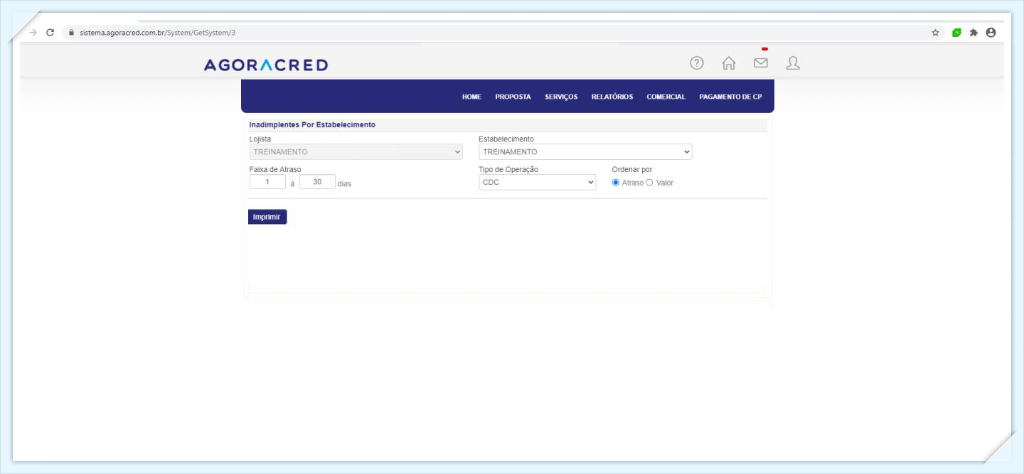Click the browser forward arrow
The height and width of the screenshot is (474, 1024).
click(x=33, y=32)
